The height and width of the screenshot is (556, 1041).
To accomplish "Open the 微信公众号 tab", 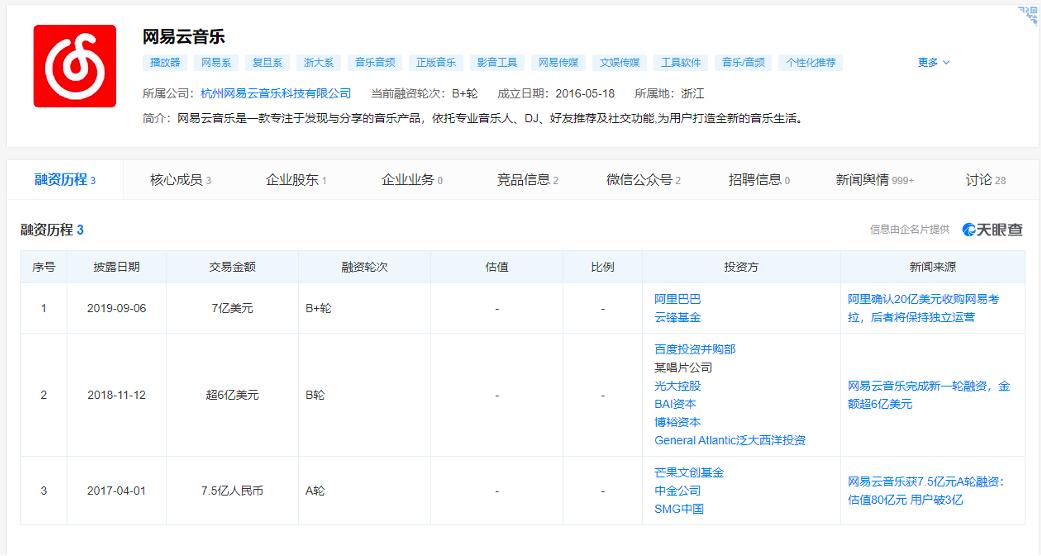I will click(x=643, y=180).
